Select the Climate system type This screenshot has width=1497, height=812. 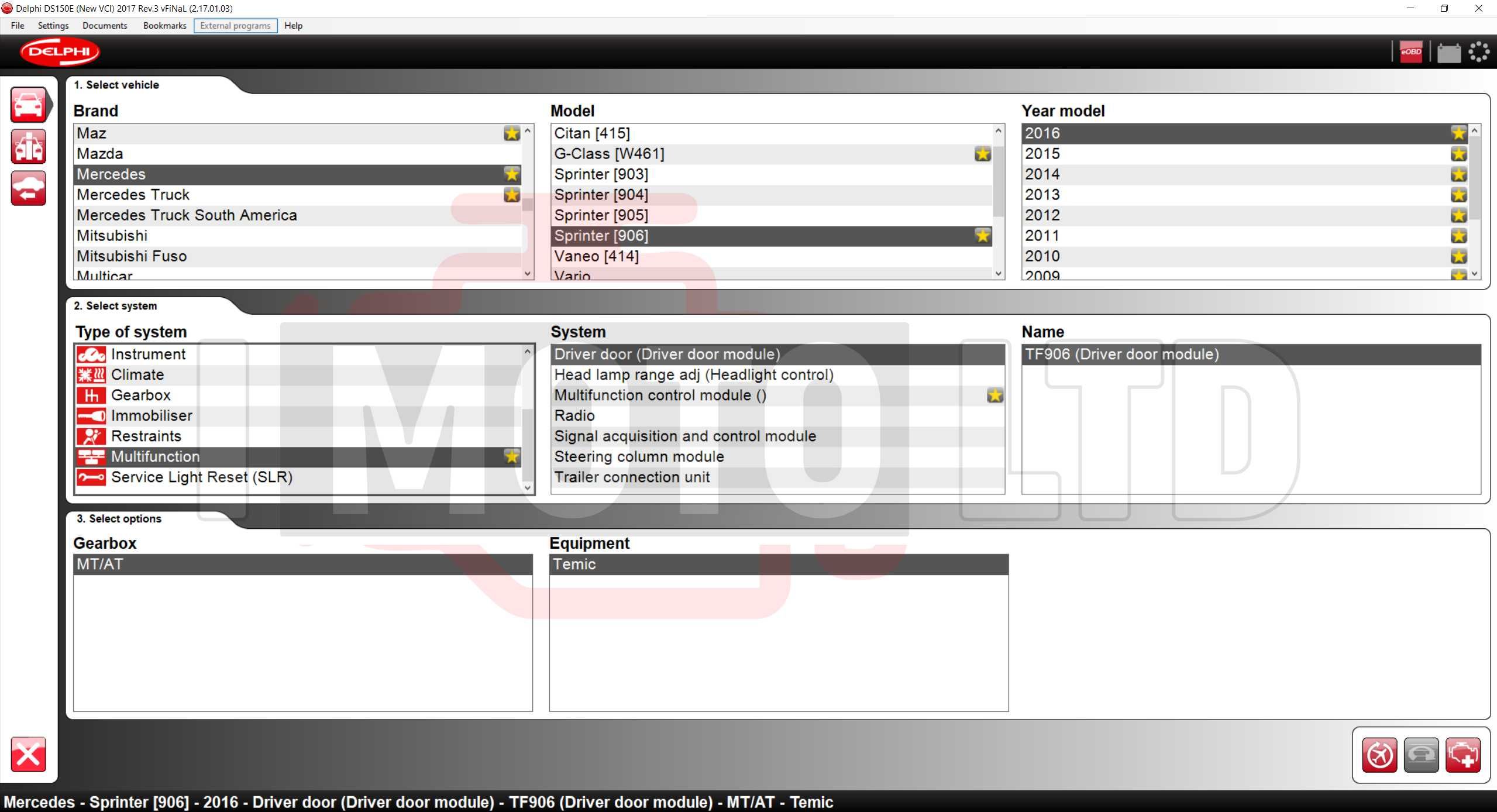click(298, 375)
